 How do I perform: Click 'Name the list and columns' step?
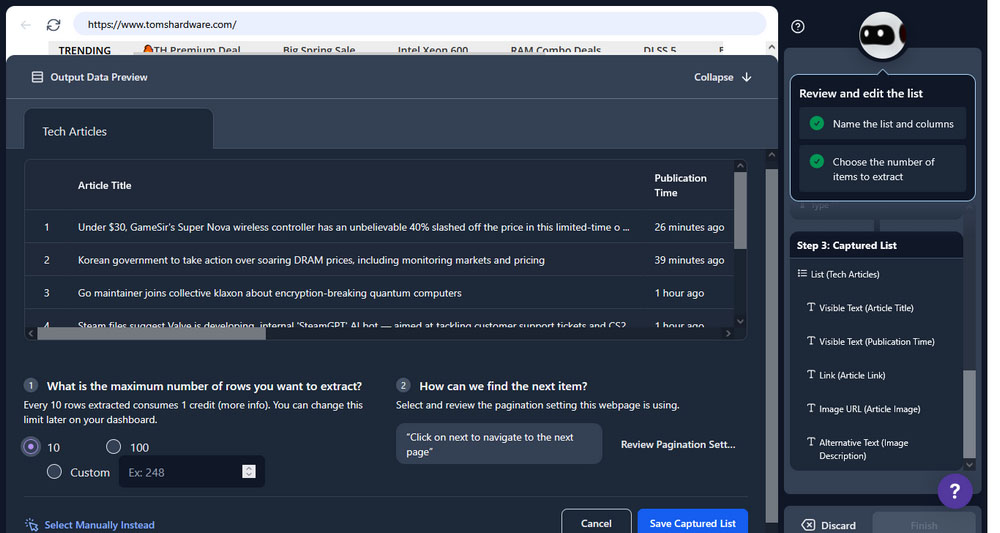click(883, 124)
